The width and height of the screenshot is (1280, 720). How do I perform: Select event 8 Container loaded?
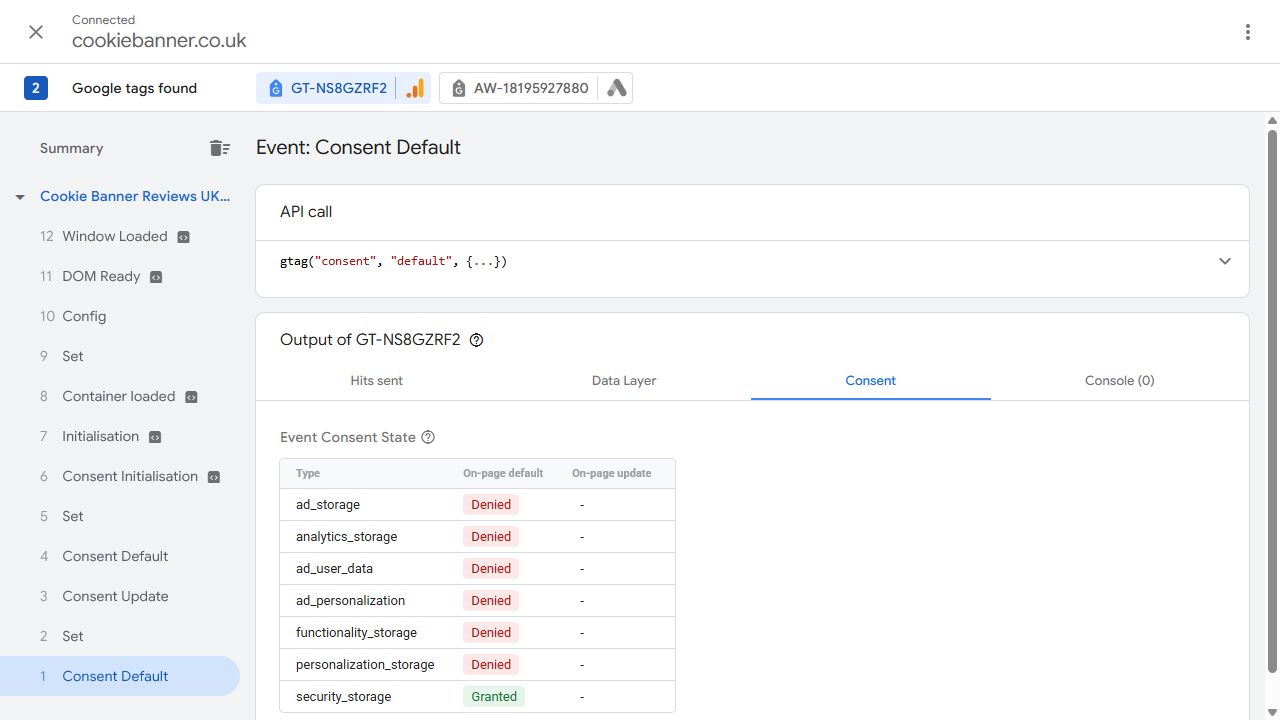(x=120, y=396)
